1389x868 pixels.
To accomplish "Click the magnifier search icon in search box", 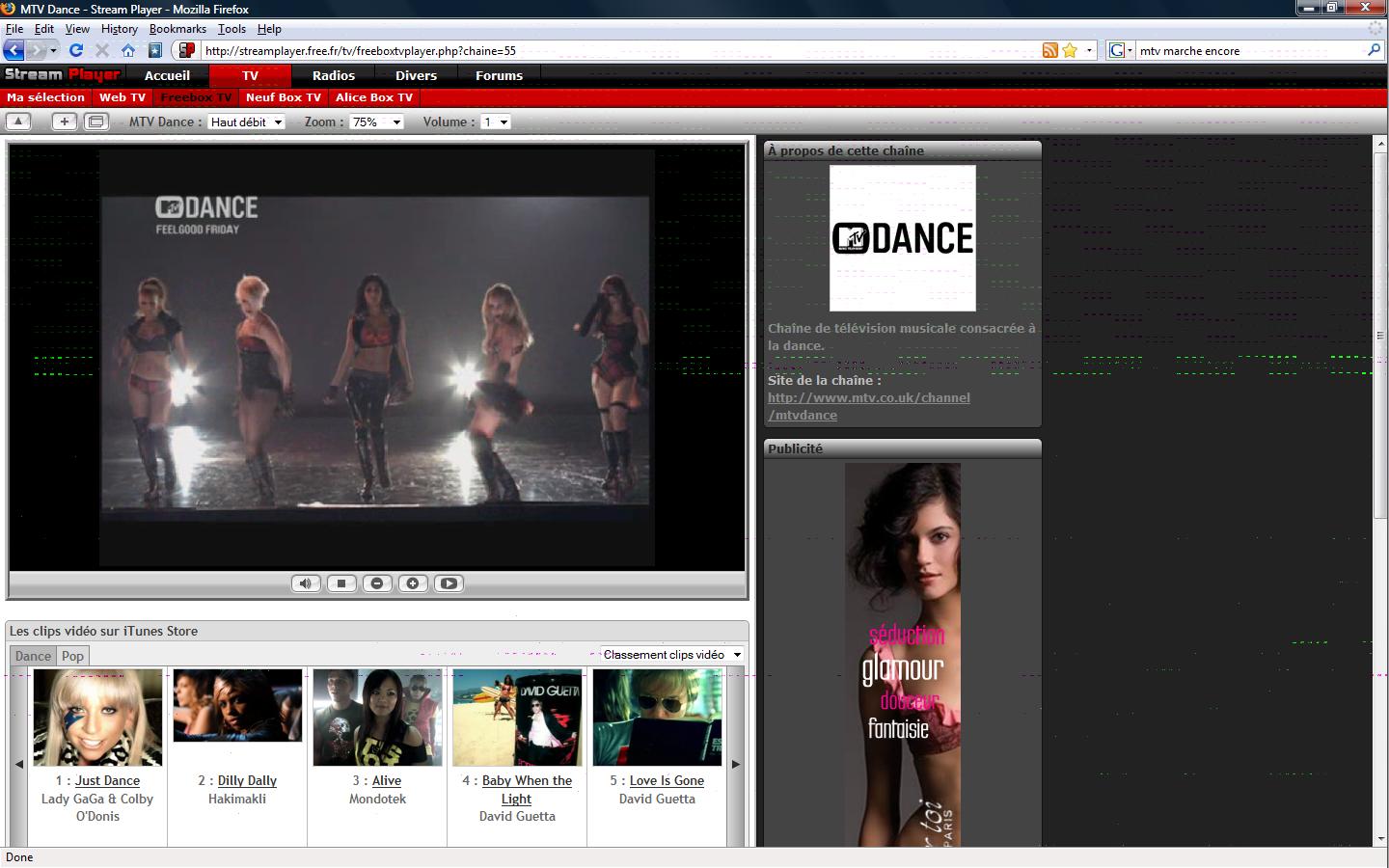I will tap(1375, 50).
